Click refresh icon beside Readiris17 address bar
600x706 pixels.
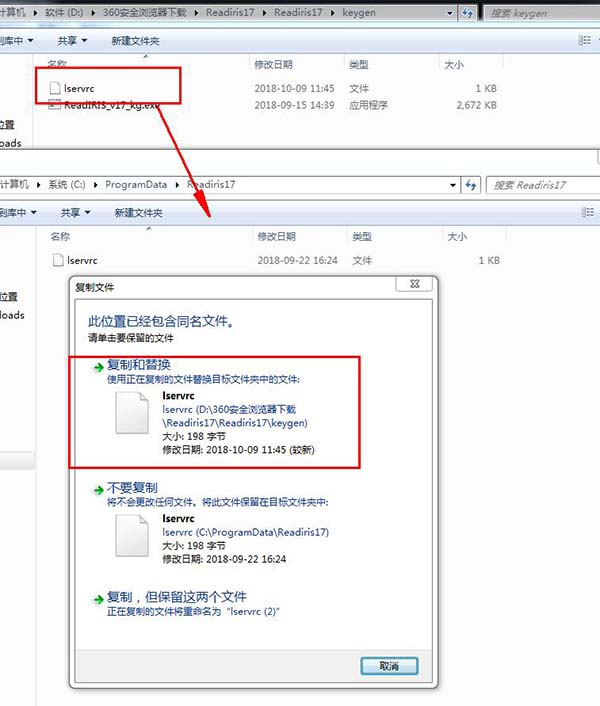[469, 185]
